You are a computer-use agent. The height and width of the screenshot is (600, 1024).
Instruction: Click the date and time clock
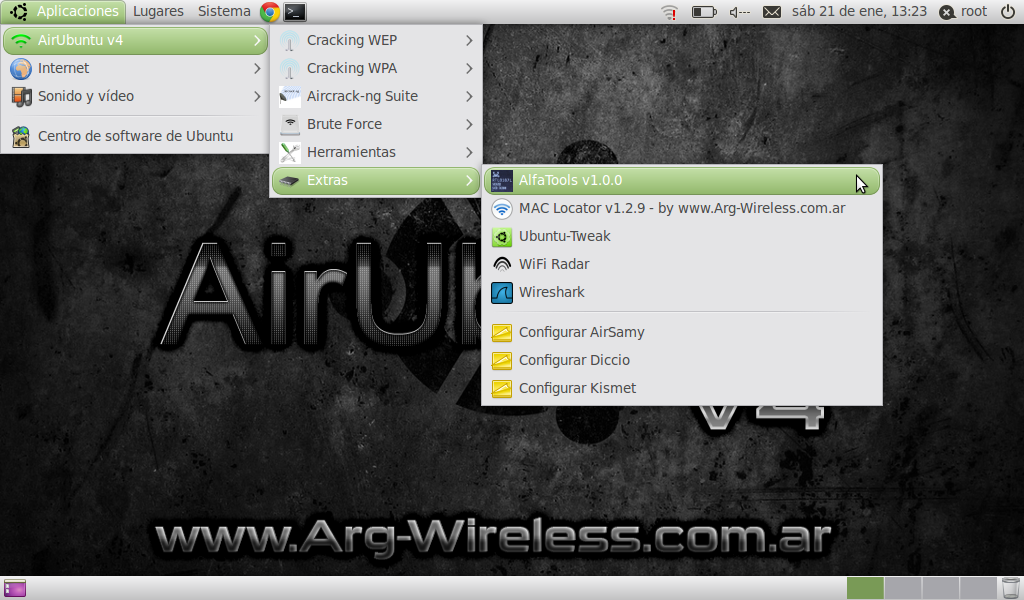tap(858, 12)
